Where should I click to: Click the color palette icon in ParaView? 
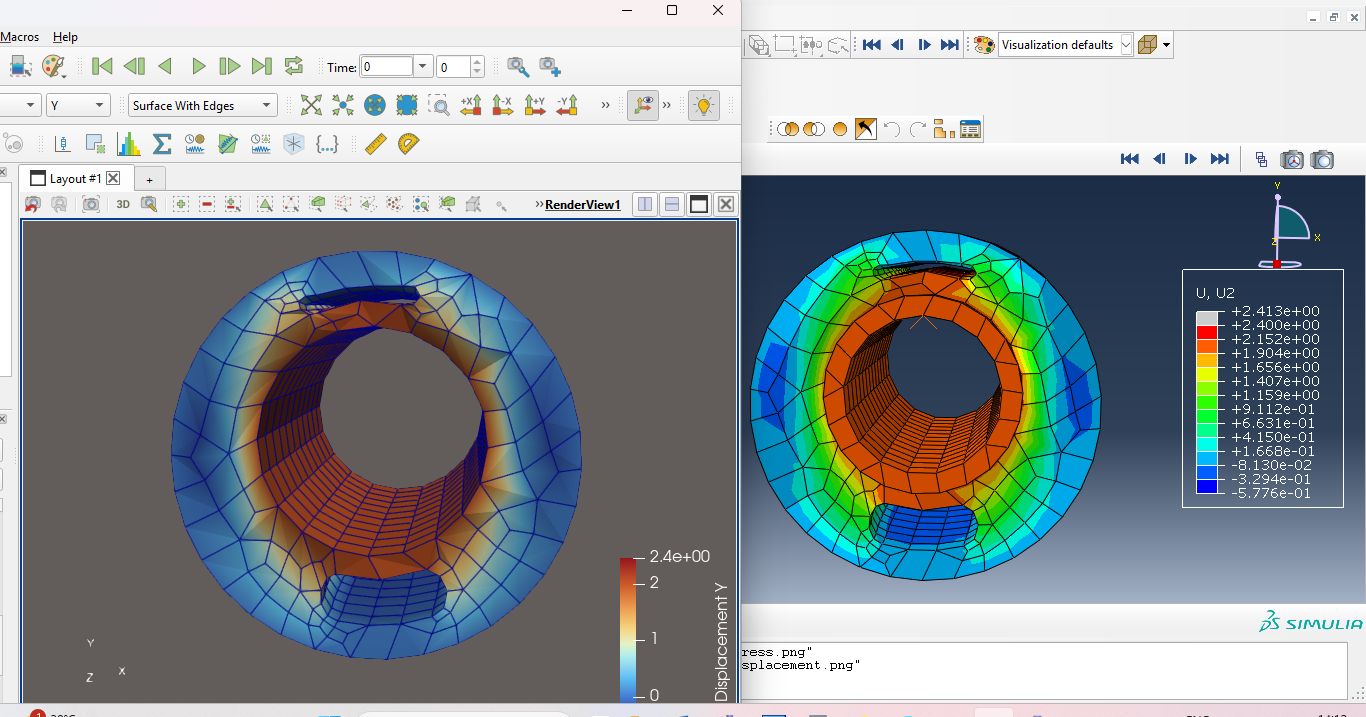pos(53,67)
